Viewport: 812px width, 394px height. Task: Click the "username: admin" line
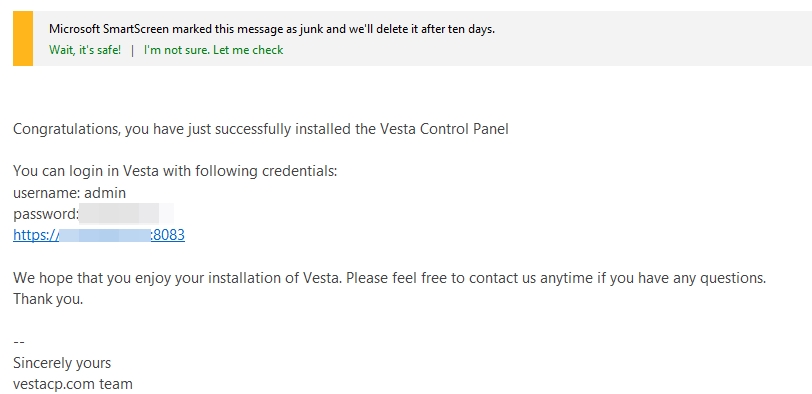[x=69, y=193]
